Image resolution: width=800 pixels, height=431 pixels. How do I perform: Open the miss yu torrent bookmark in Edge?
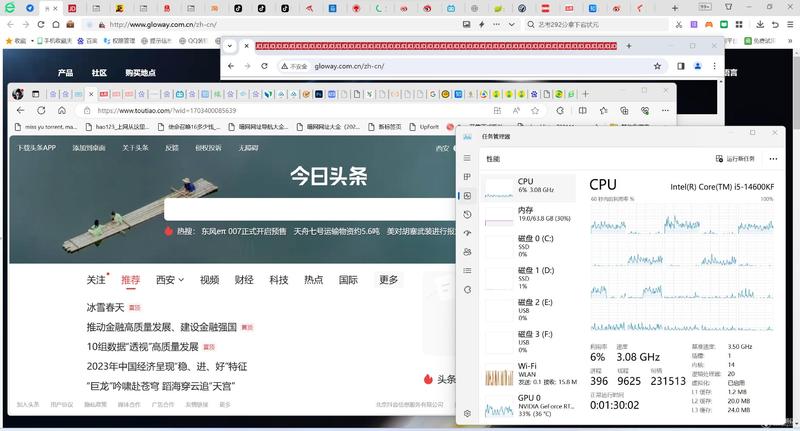(46, 126)
